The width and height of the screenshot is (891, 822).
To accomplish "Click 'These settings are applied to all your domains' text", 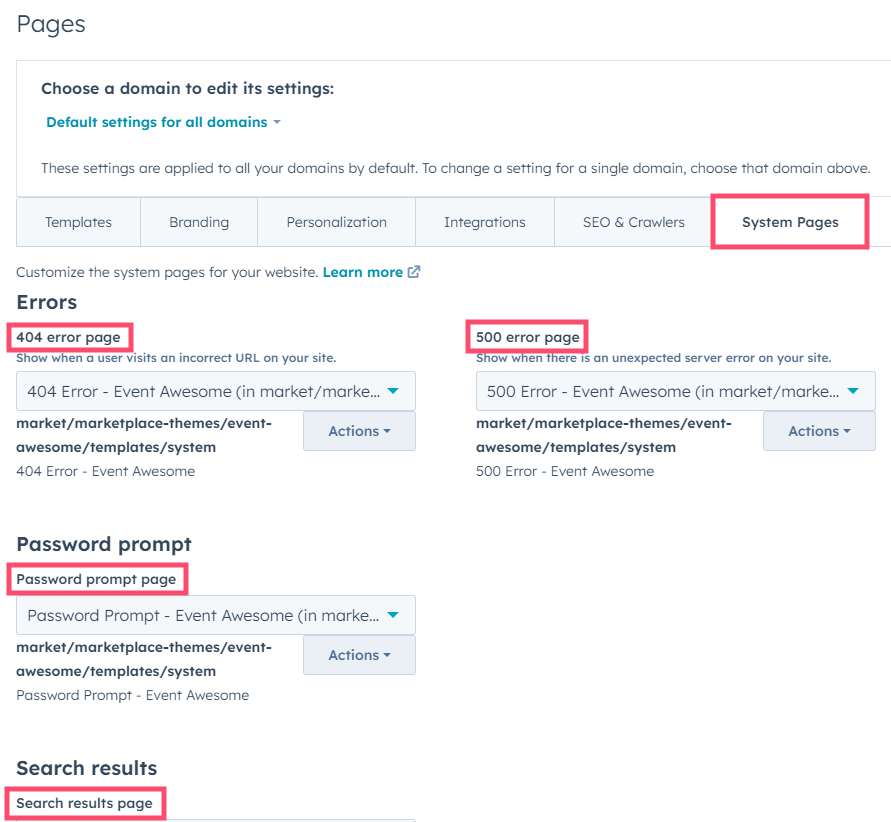I will (456, 168).
